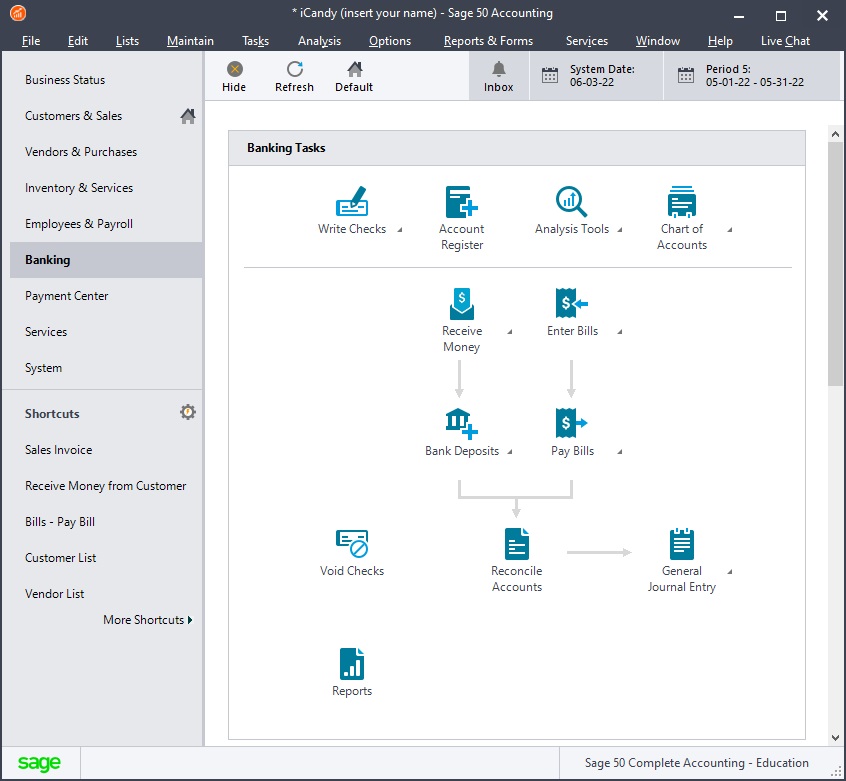Open Receive Money from Customer shortcut
Viewport: 846px width, 781px height.
105,486
